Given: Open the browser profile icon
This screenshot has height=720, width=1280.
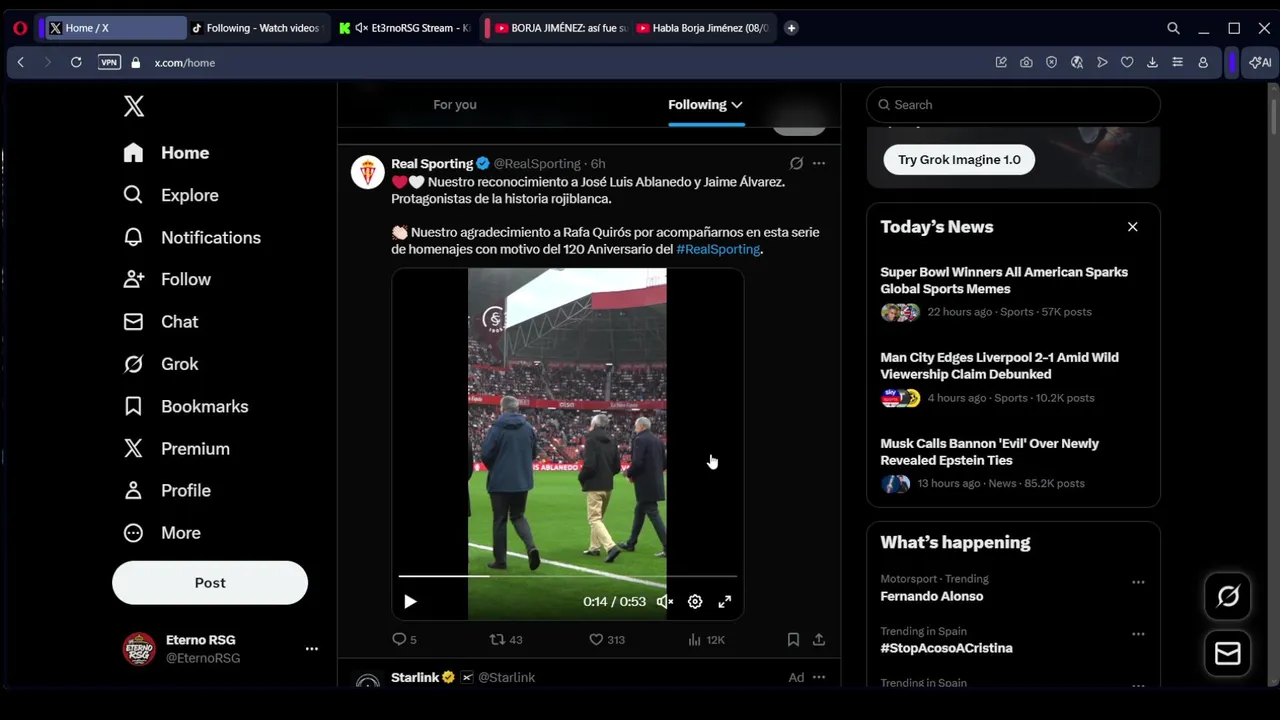Looking at the screenshot, I should click(x=1203, y=62).
